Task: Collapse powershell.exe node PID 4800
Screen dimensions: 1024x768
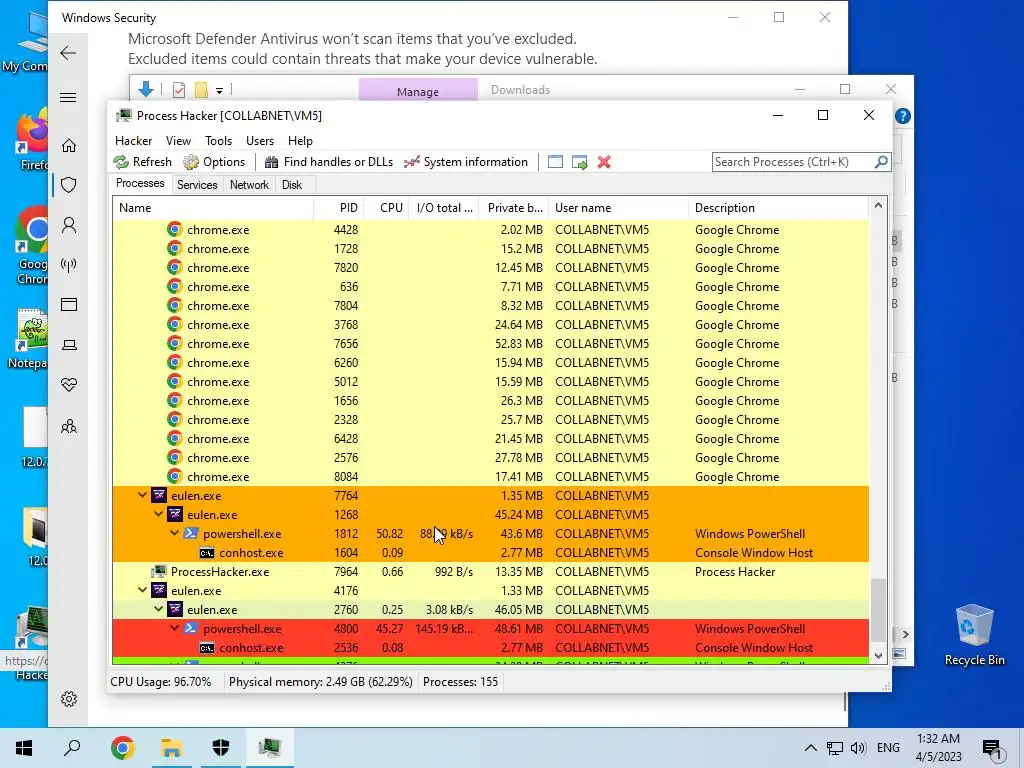Action: [174, 628]
